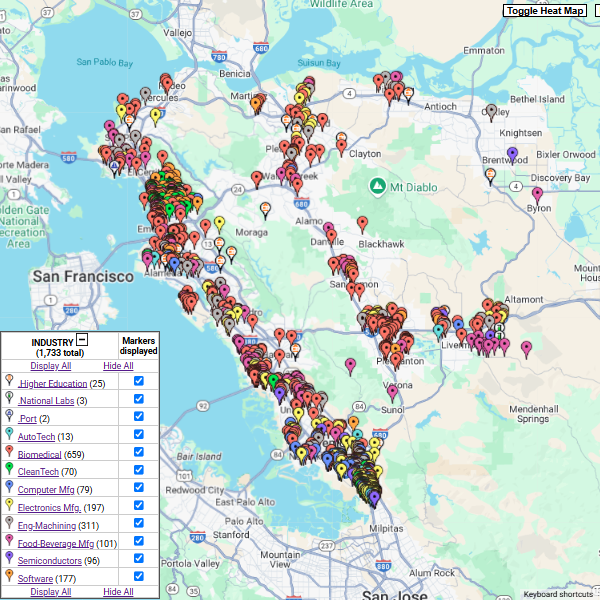Open the Biomedical industry link

click(39, 455)
